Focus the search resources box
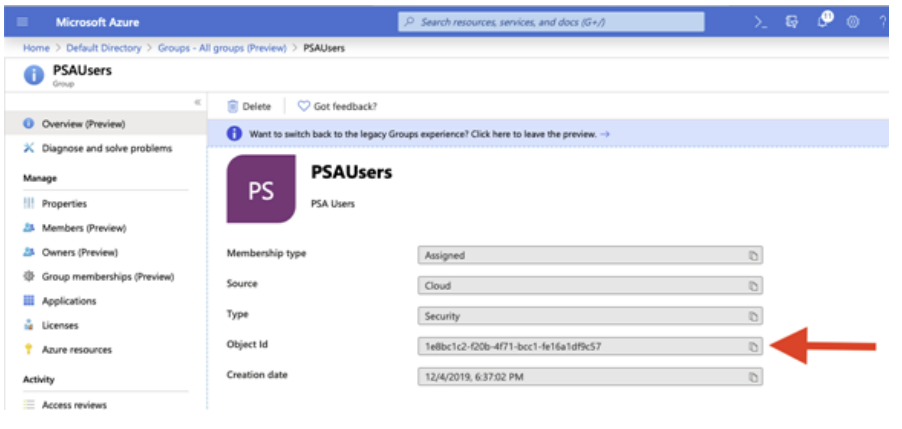This screenshot has height=429, width=902. (551, 22)
